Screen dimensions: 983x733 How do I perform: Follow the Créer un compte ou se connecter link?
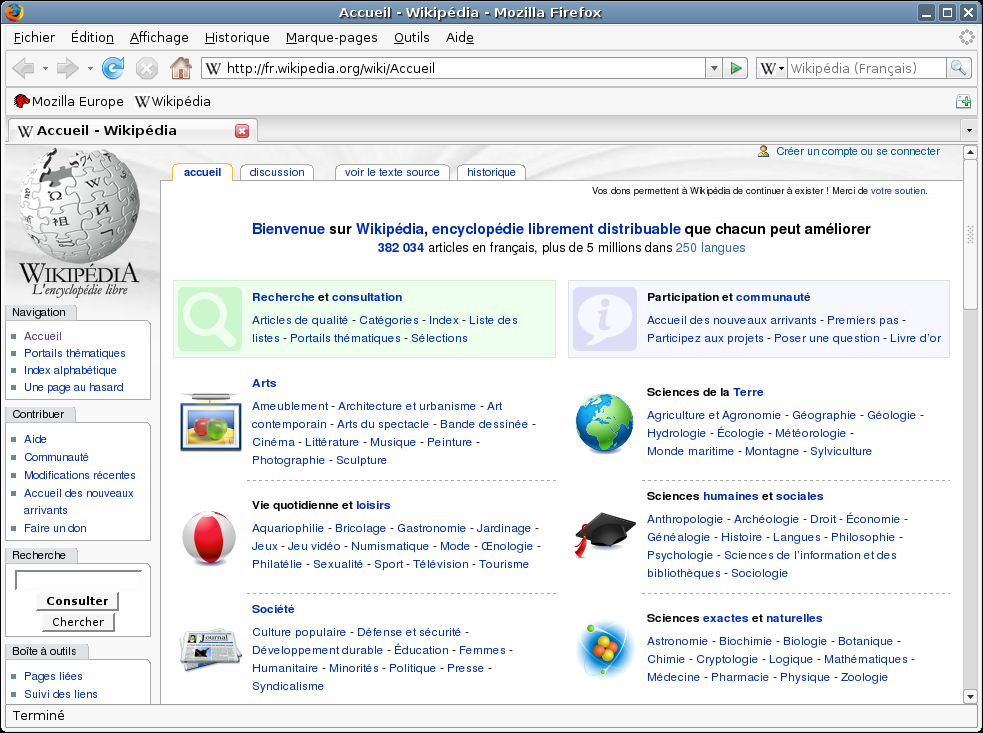[x=858, y=151]
